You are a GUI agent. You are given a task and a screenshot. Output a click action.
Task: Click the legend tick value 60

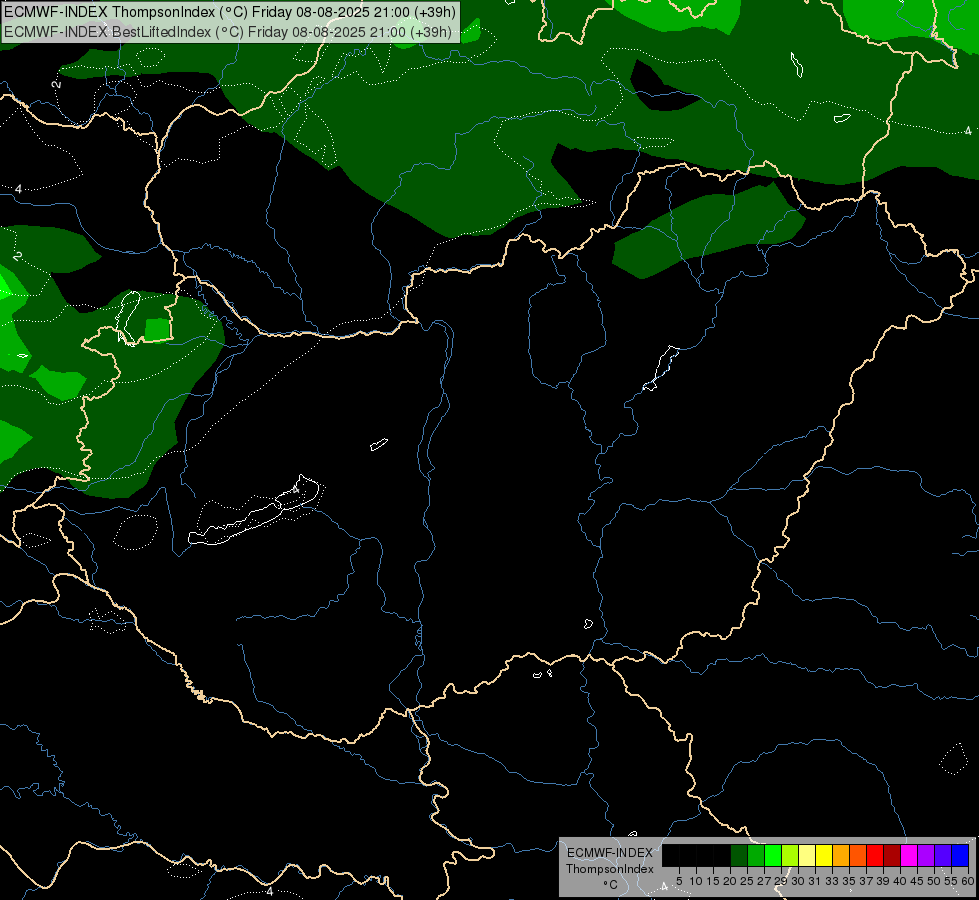[x=968, y=881]
